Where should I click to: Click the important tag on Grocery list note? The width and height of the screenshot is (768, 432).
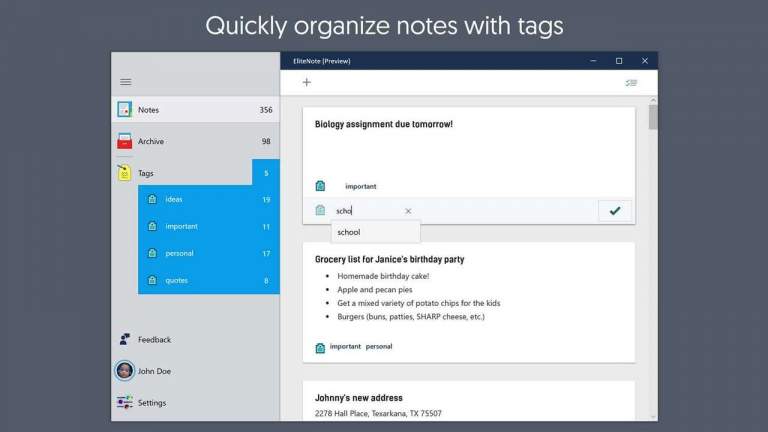345,346
